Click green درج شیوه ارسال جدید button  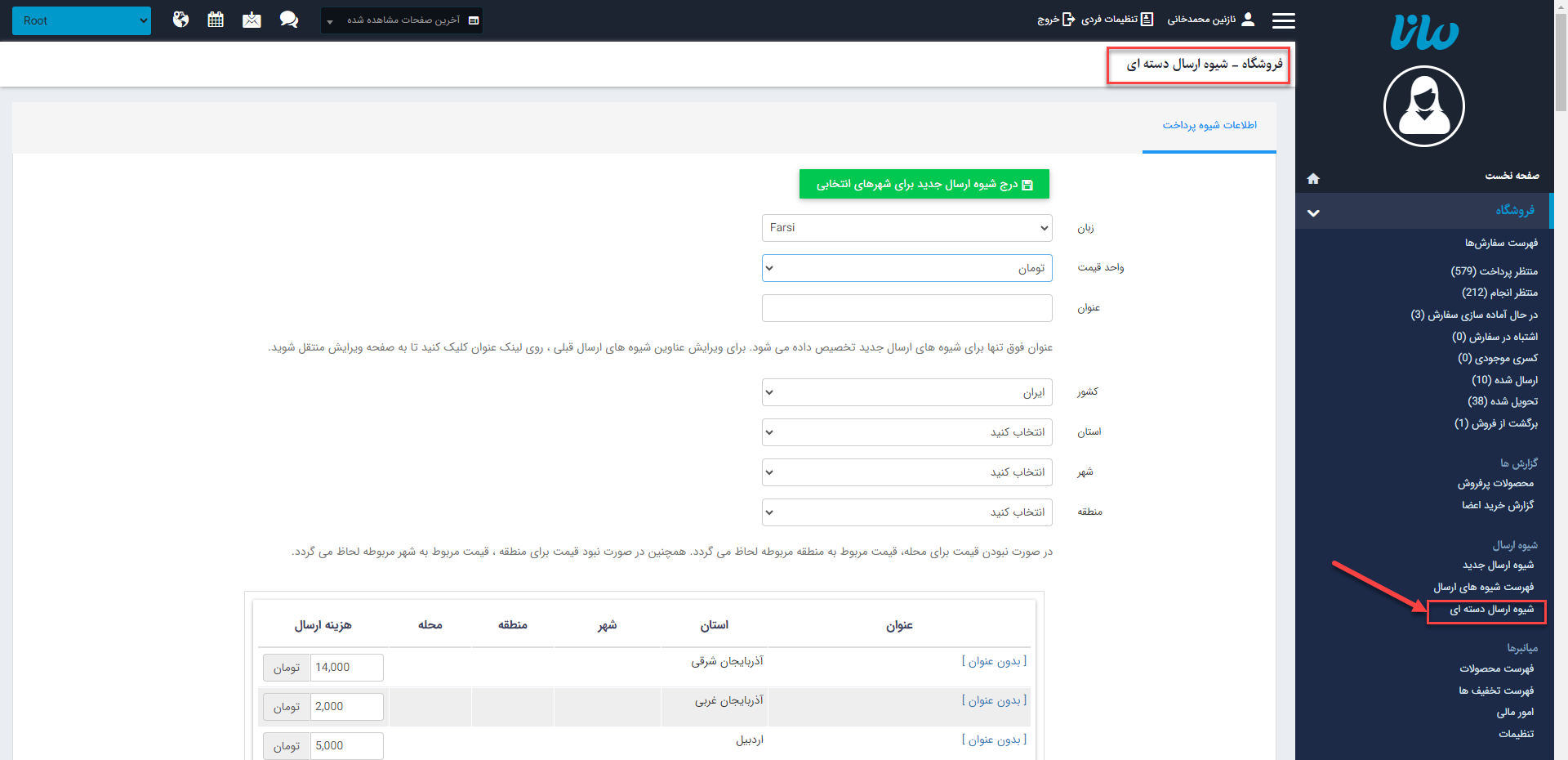tap(924, 185)
